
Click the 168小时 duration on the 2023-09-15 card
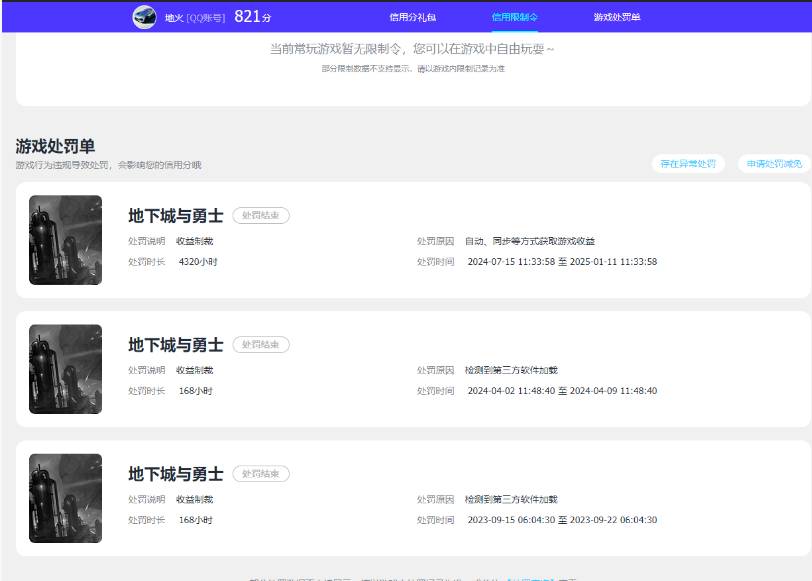tap(196, 519)
